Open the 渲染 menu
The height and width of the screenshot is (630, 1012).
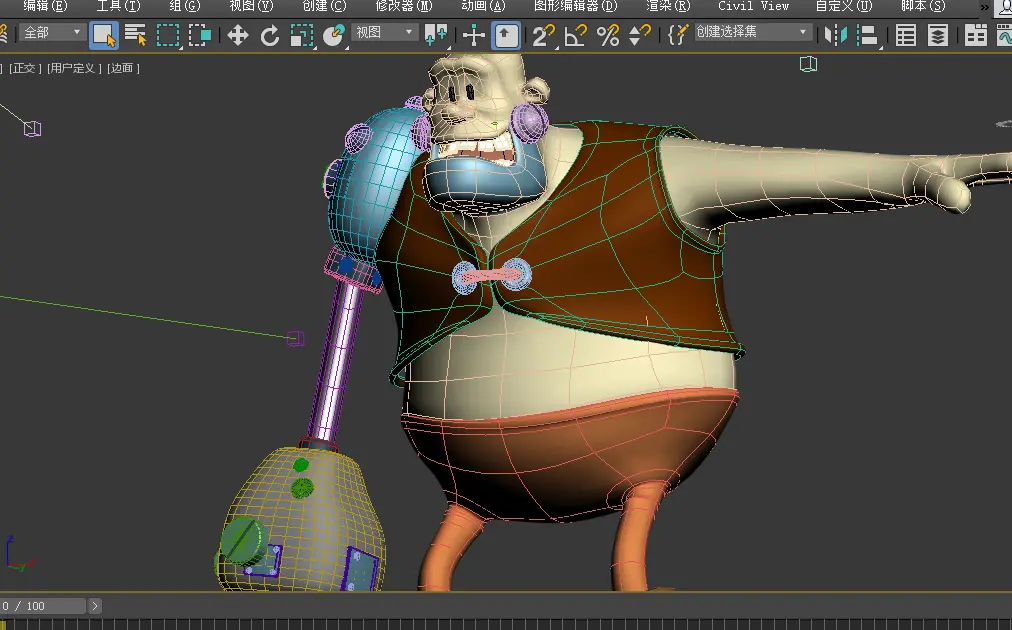(667, 6)
